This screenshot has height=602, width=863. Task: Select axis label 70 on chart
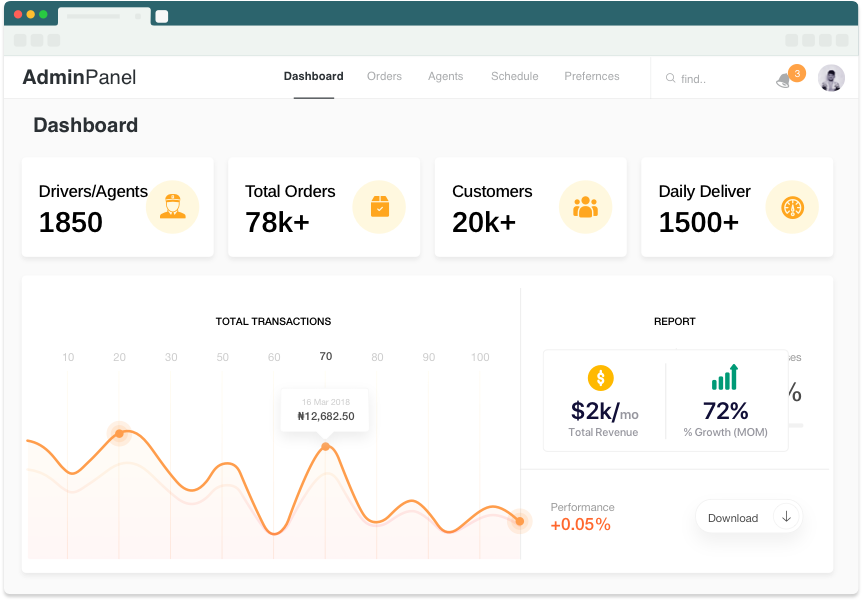coord(325,356)
